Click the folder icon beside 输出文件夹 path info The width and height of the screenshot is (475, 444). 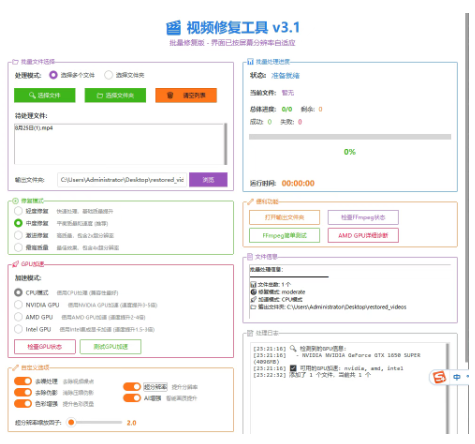coord(253,307)
